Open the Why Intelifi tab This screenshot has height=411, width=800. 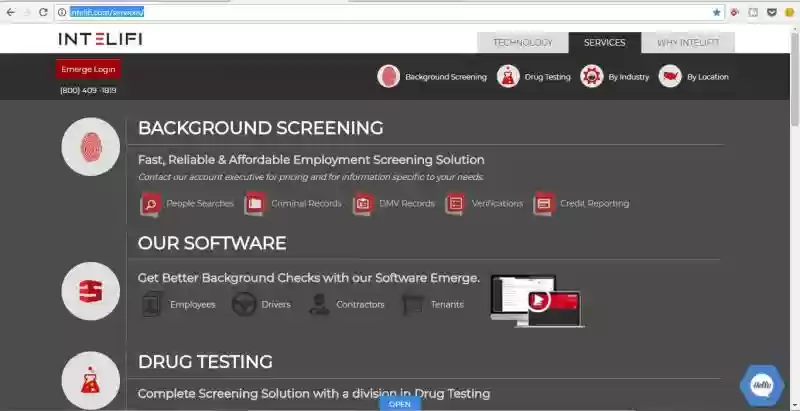point(688,43)
